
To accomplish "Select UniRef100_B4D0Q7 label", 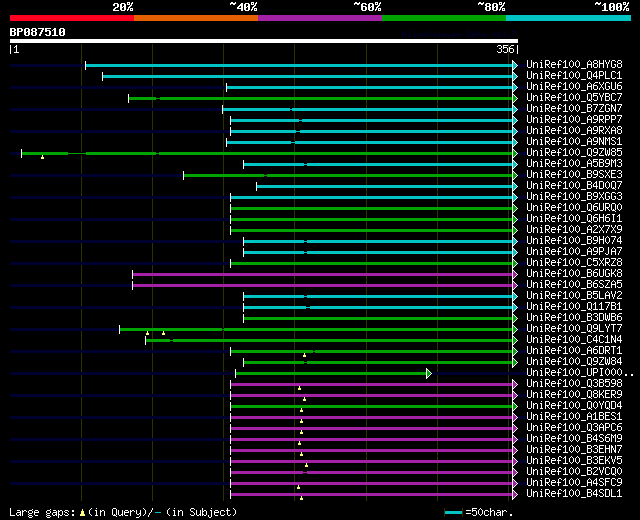I will coord(574,186).
